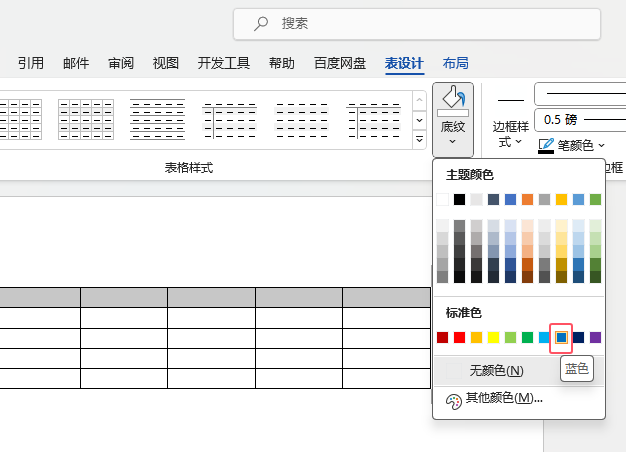This screenshot has width=626, height=452.
Task: Open the 视图 tab
Action: tap(165, 63)
